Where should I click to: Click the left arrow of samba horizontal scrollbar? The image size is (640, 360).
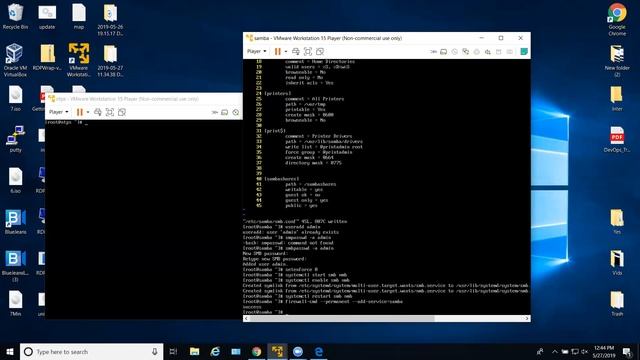(x=246, y=318)
